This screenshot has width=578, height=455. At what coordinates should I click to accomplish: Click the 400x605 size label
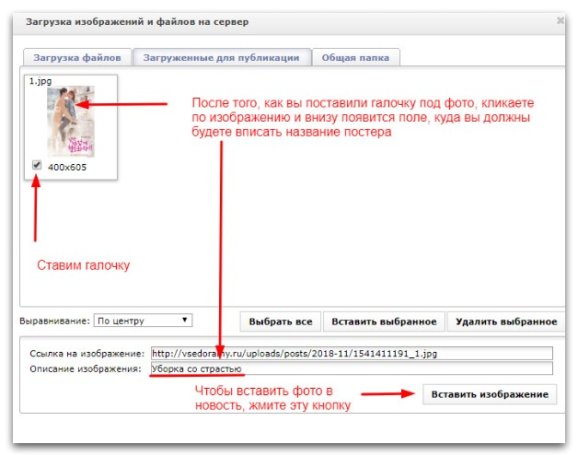coord(67,167)
